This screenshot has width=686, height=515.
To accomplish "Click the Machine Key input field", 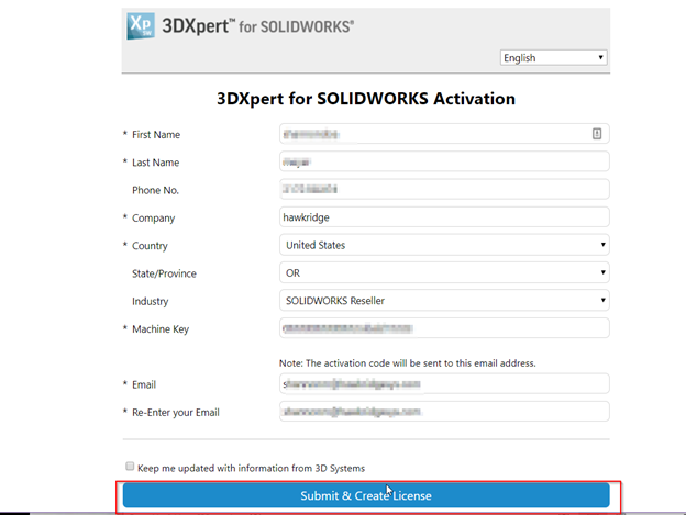I will 444,328.
